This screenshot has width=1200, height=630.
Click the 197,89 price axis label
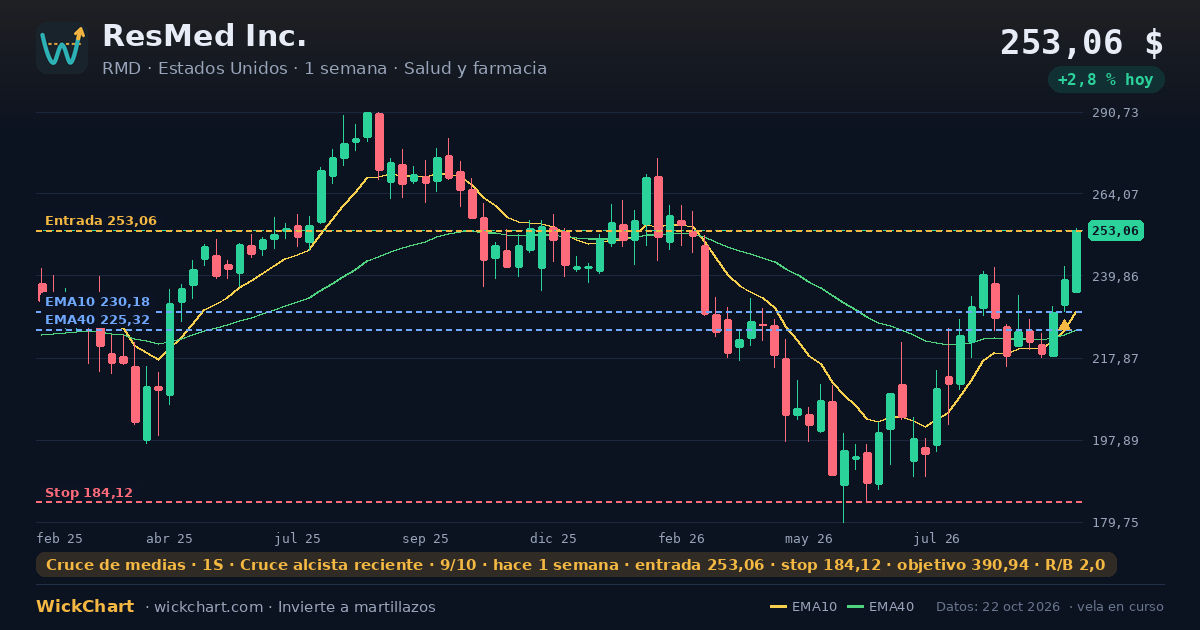[1115, 441]
